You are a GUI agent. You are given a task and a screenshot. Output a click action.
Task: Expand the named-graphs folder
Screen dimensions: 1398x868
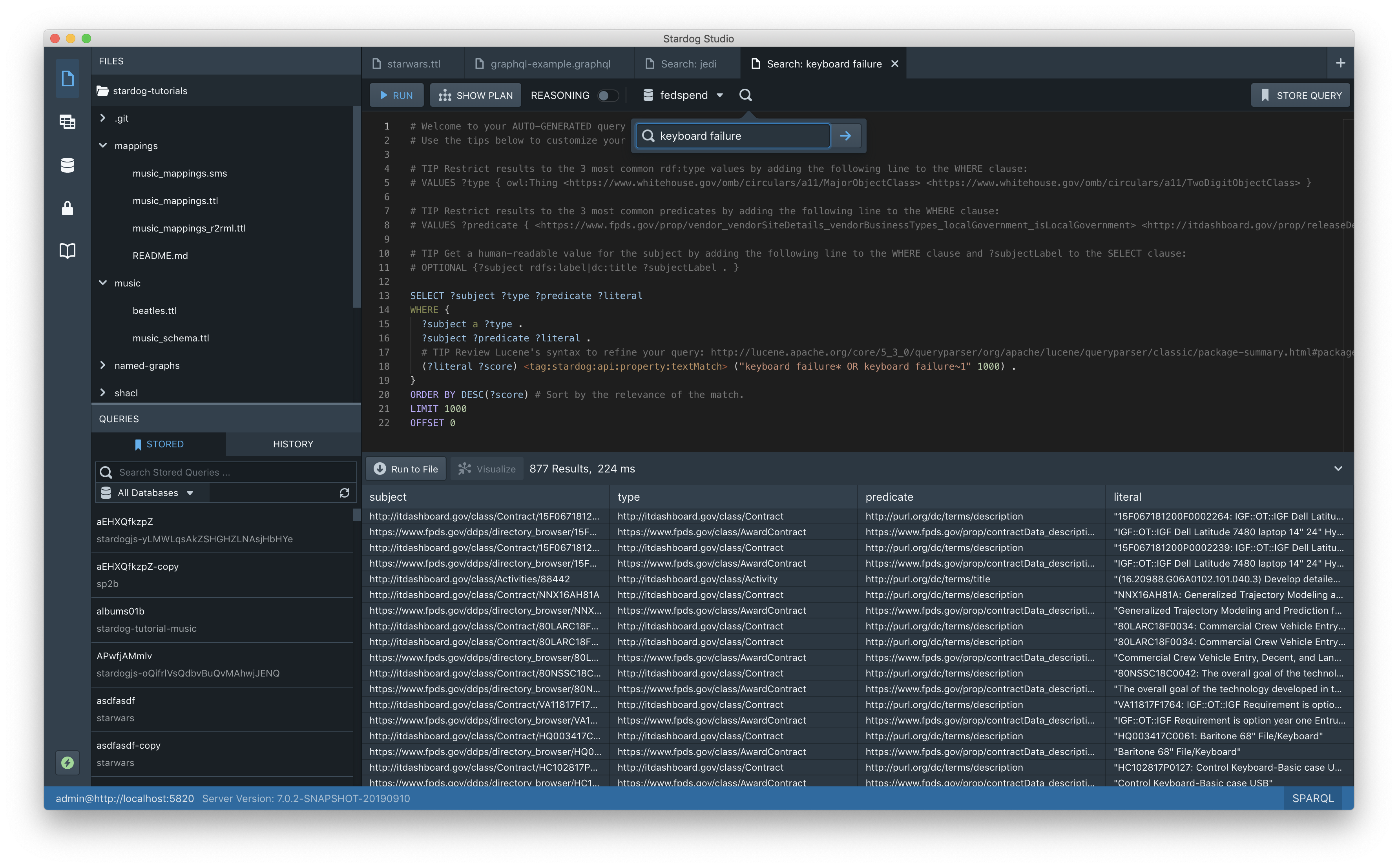(103, 366)
